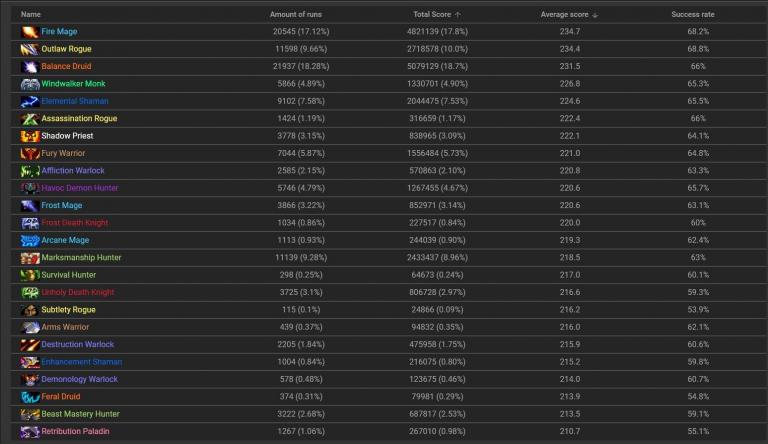Screen dimensions: 768x444
Task: Open the Affliction Warlock link
Action: click(x=73, y=171)
